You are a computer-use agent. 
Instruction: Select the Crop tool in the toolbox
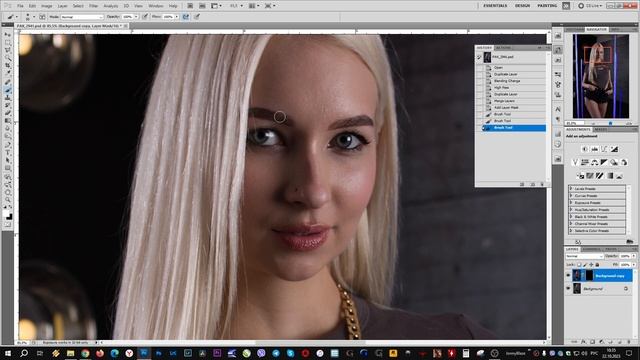(8, 66)
